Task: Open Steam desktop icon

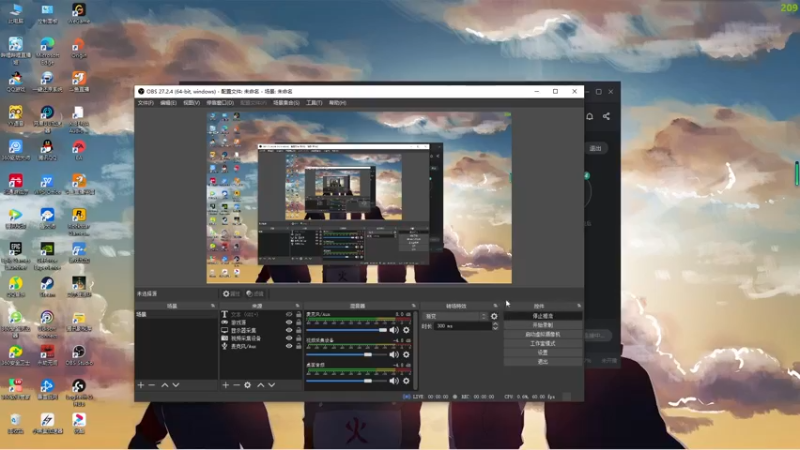Action: click(x=47, y=287)
